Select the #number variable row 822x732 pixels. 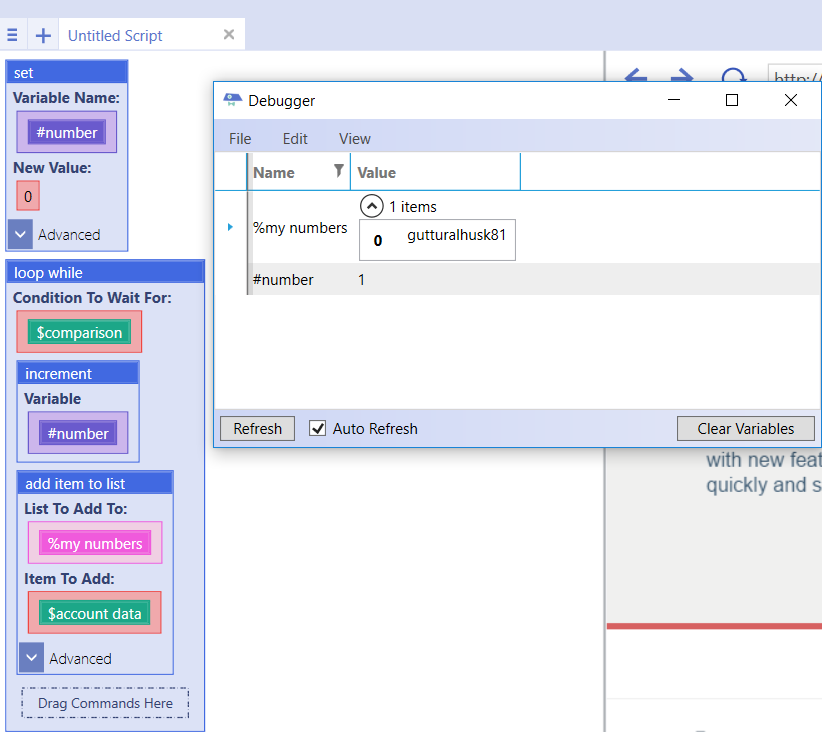click(534, 279)
